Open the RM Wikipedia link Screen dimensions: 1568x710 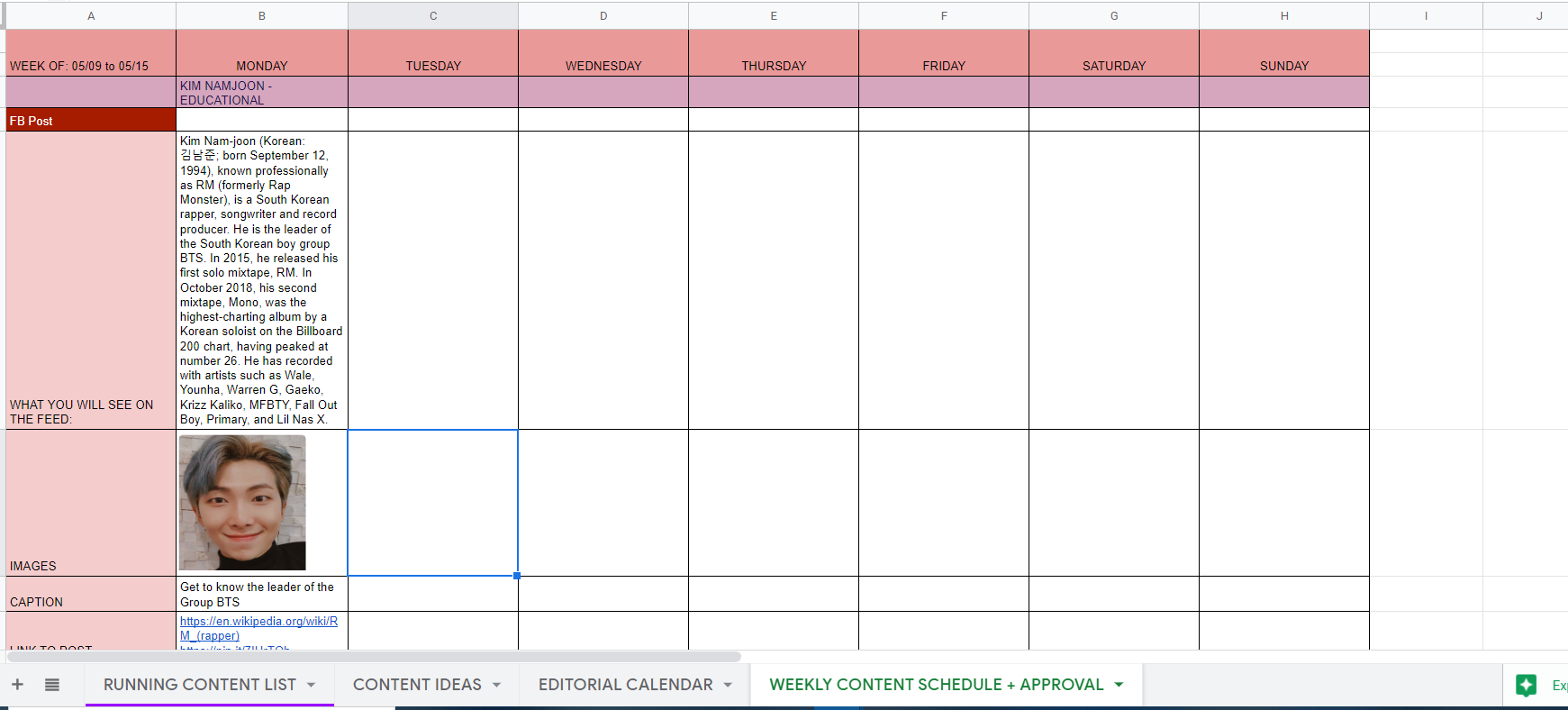pos(258,628)
